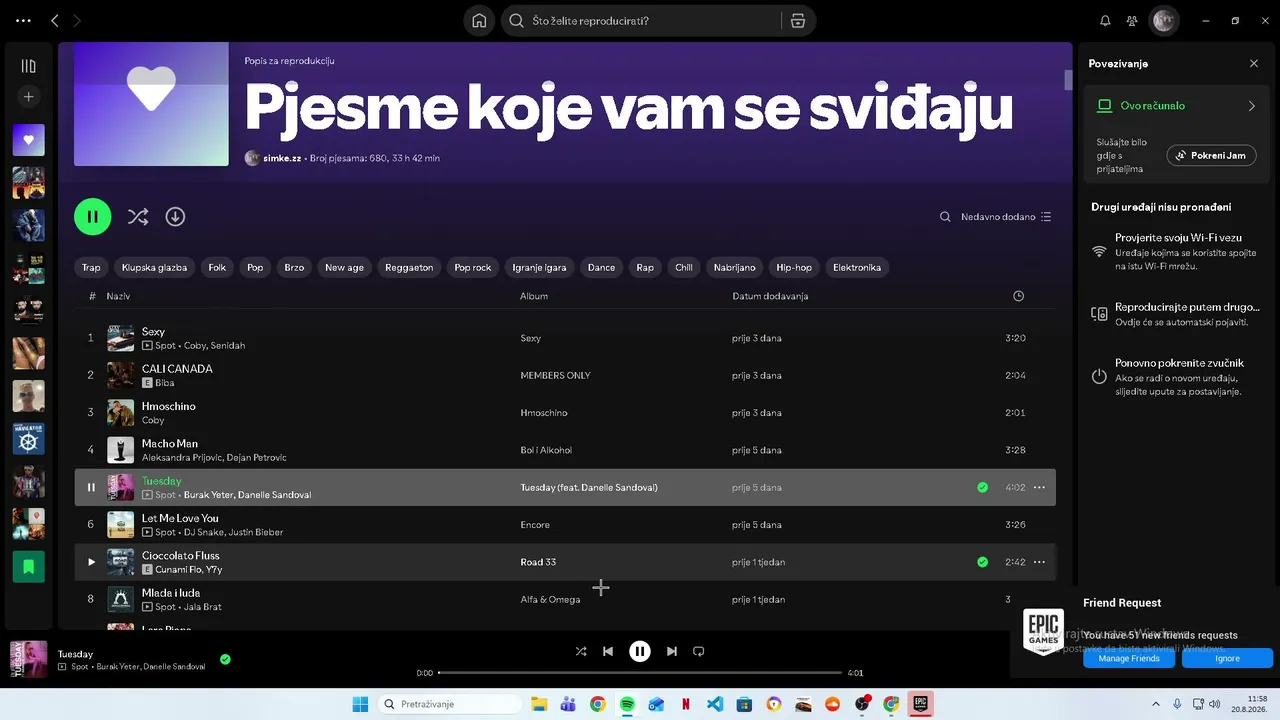Open green bookmark Your Episodes item

tap(29, 566)
